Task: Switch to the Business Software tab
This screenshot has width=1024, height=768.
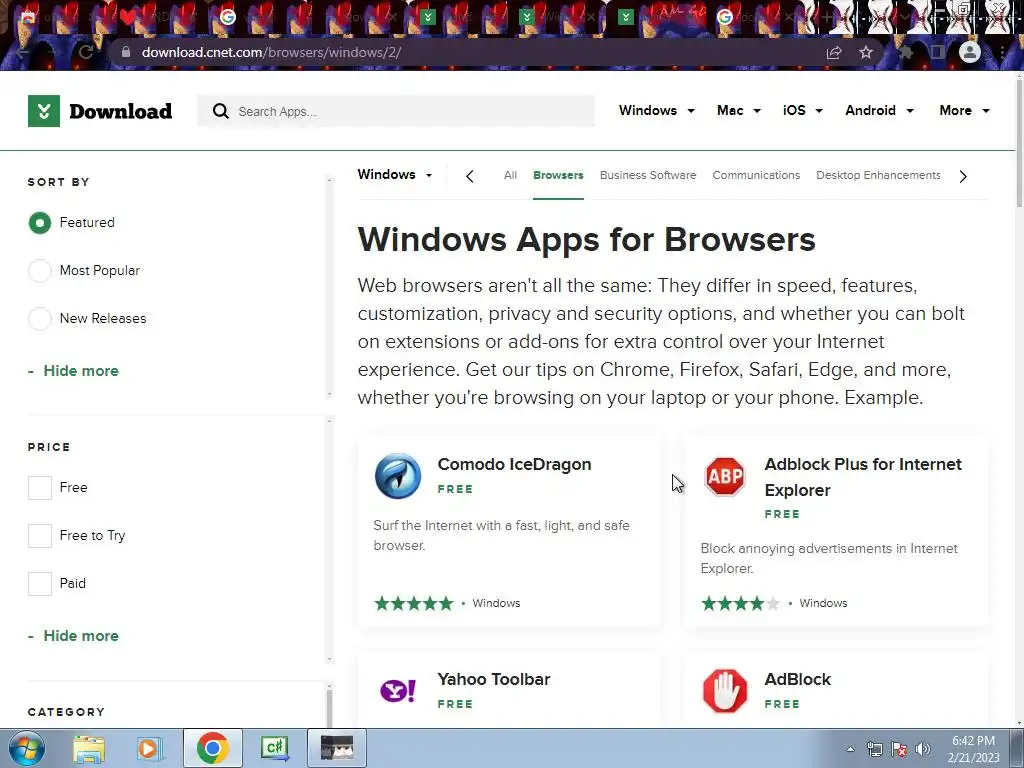Action: [x=648, y=175]
